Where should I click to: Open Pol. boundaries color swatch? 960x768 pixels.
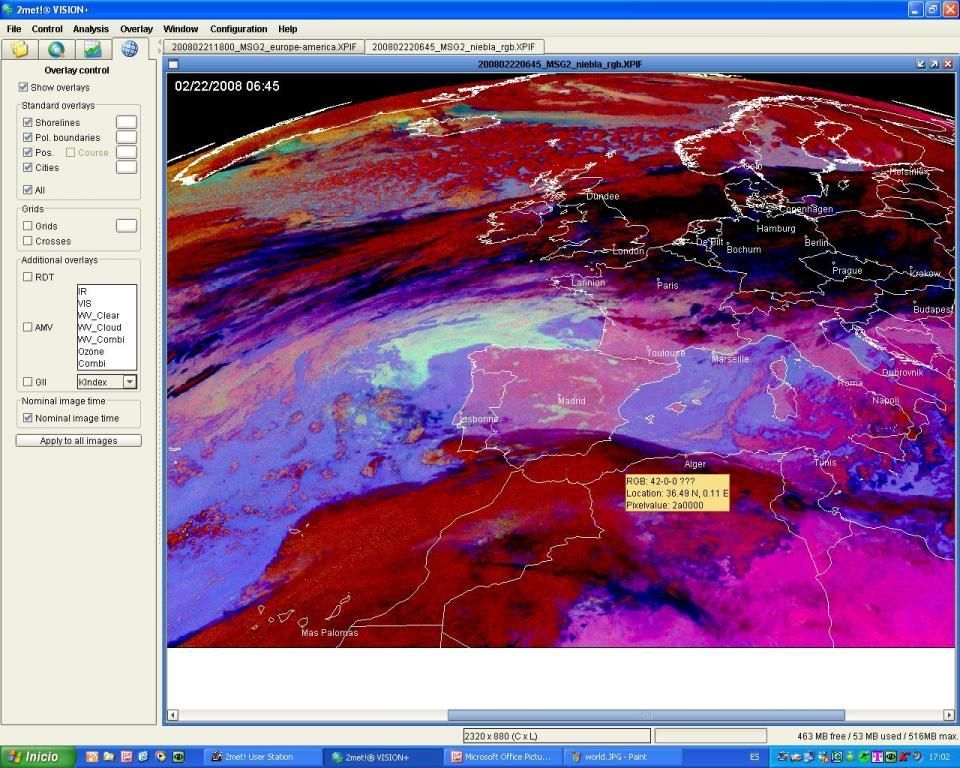pos(126,137)
